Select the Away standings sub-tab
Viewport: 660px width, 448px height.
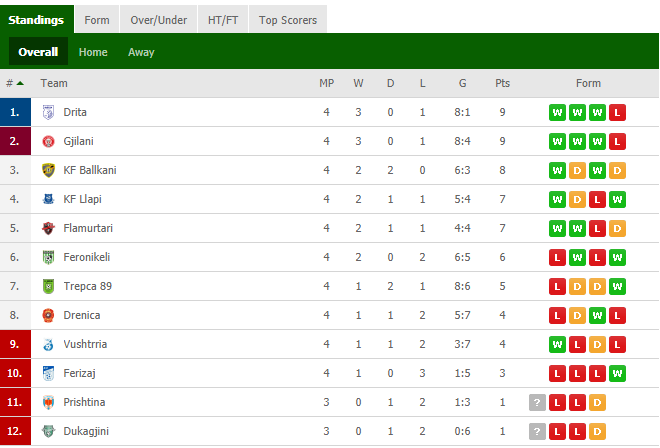[x=141, y=52]
